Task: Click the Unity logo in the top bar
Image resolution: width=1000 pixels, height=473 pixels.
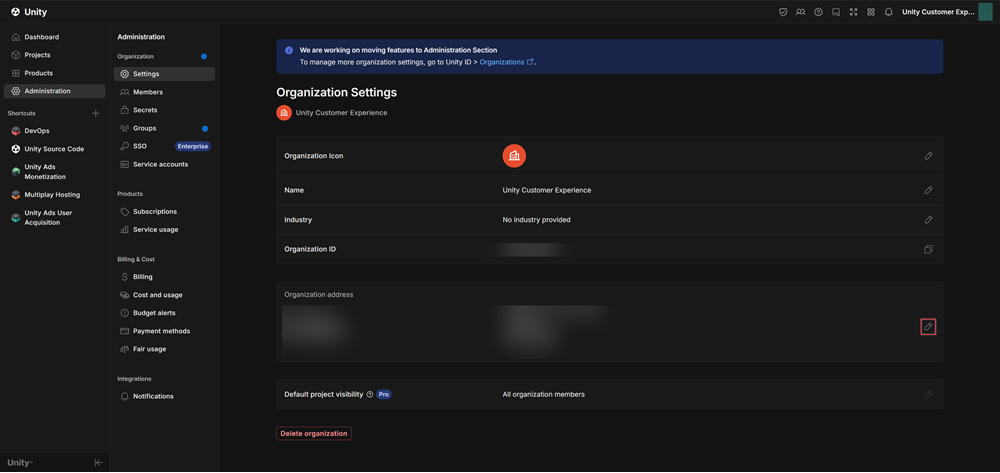Action: (x=29, y=12)
